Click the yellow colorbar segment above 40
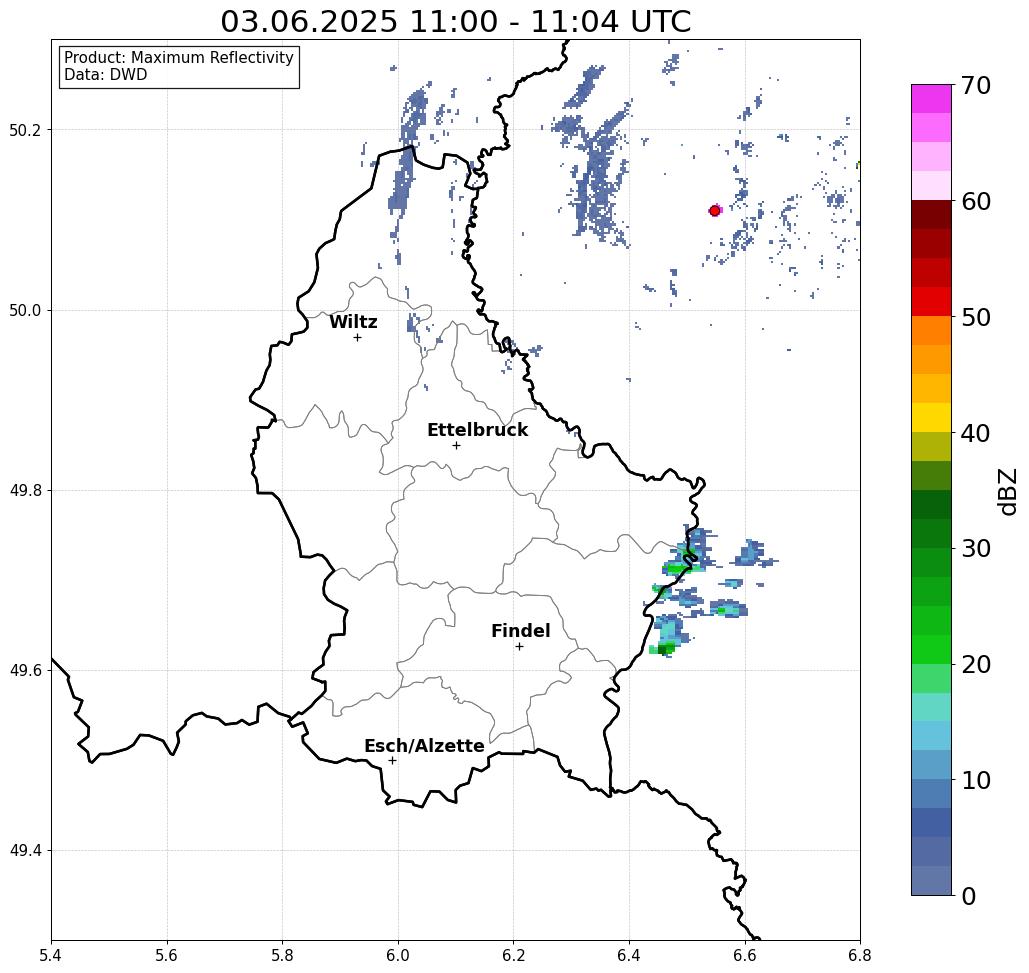This screenshot has width=1029, height=973. pos(931,417)
